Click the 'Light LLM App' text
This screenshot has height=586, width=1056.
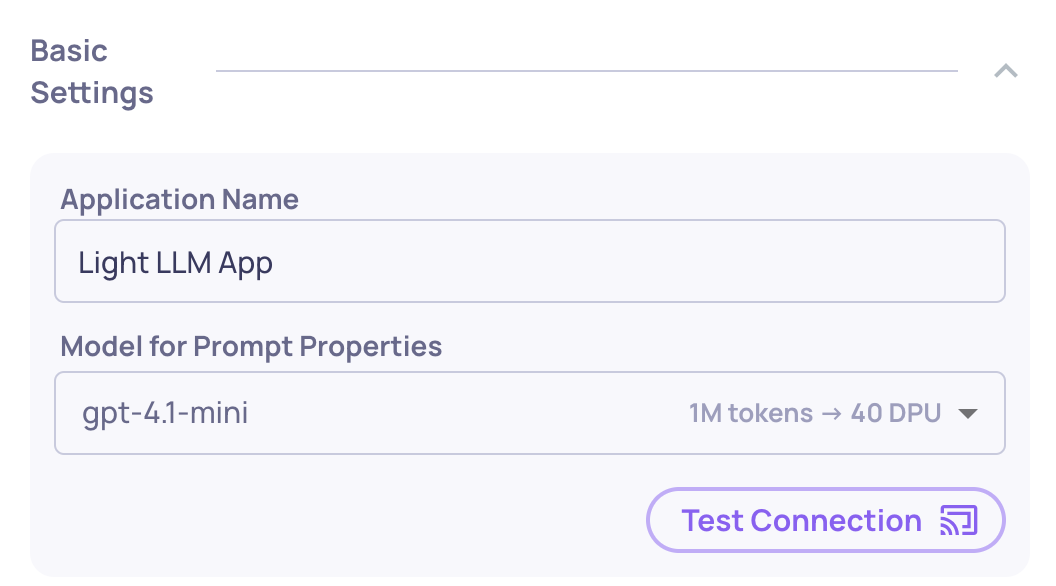pyautogui.click(x=175, y=263)
